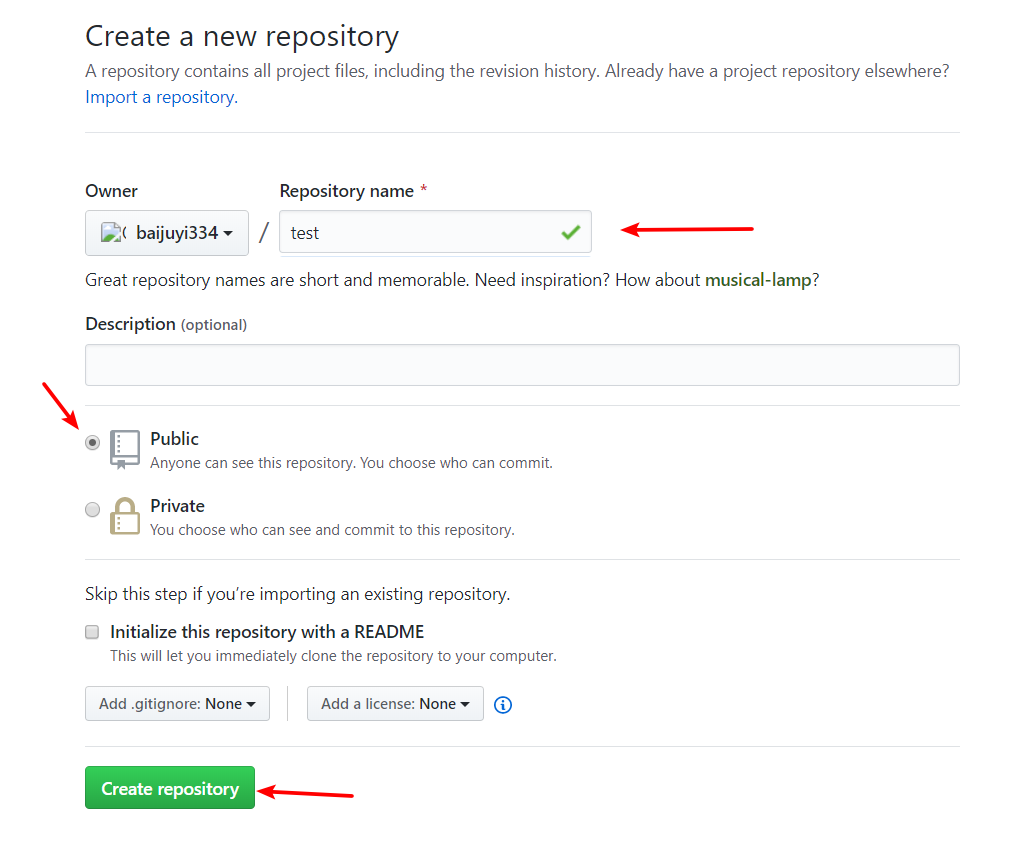1009x842 pixels.
Task: Open the Owner baijuyi334 dropdown
Action: pyautogui.click(x=167, y=233)
